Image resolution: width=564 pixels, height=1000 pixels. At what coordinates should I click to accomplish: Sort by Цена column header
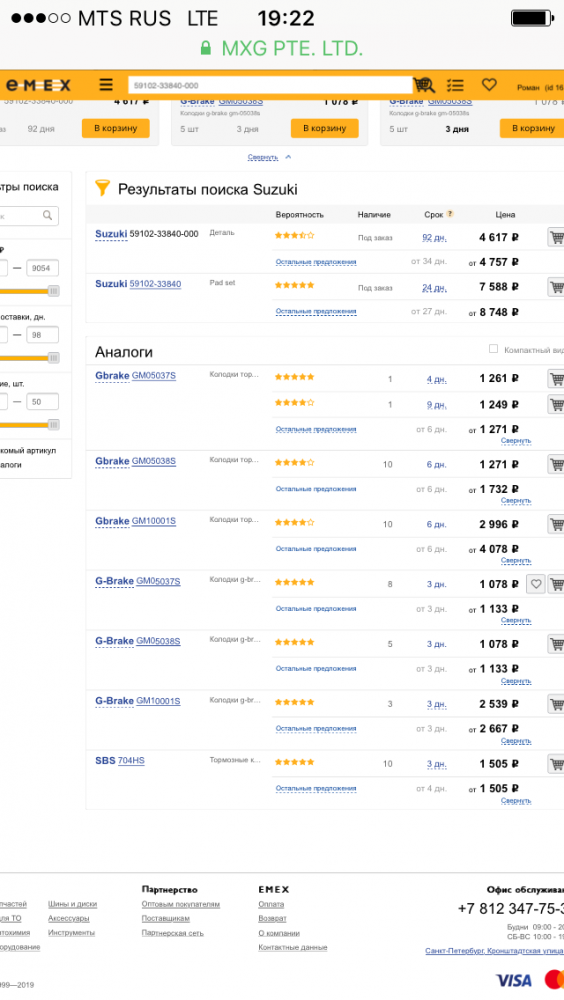point(505,215)
